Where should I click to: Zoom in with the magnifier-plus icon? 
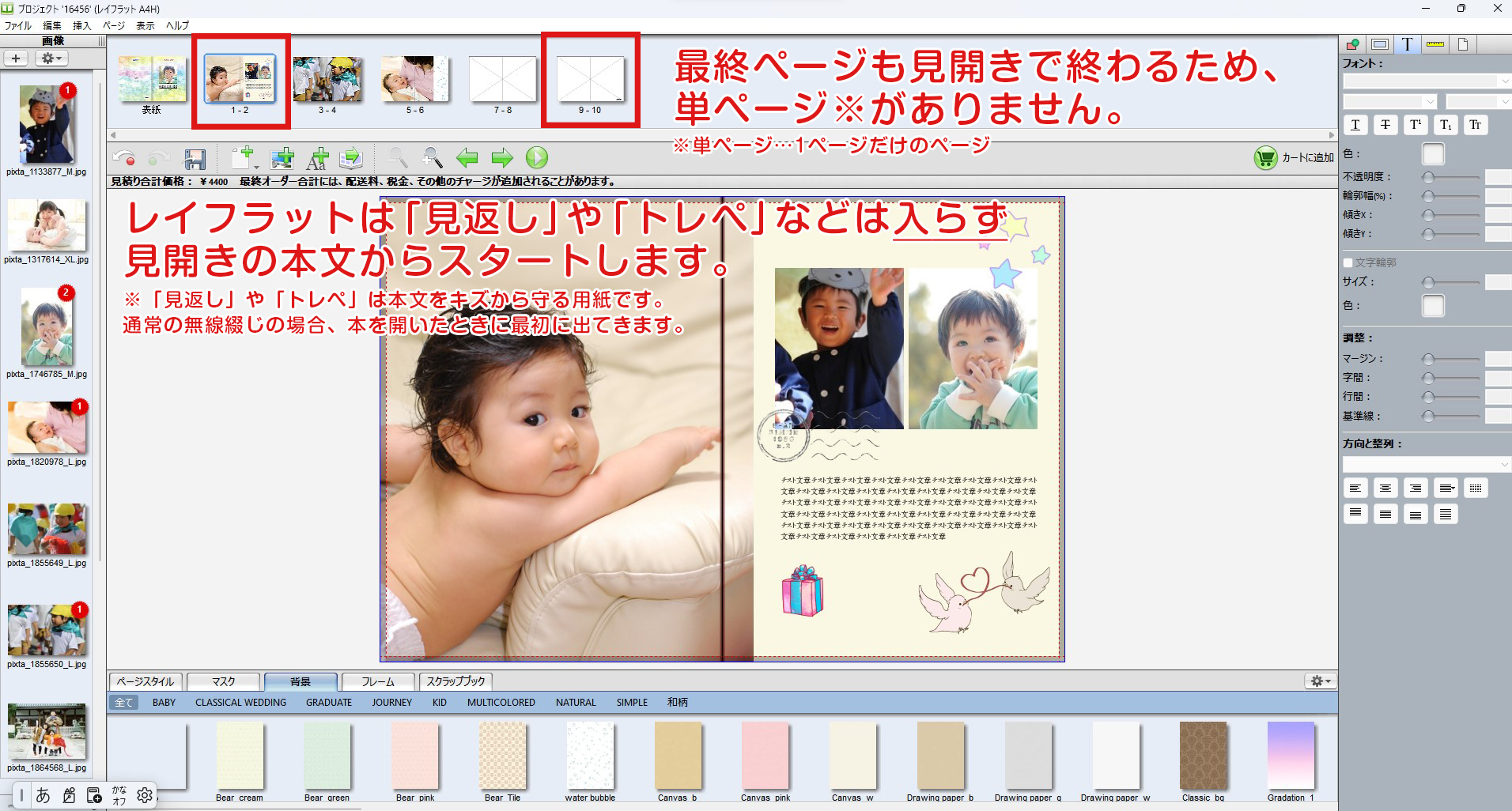click(432, 158)
